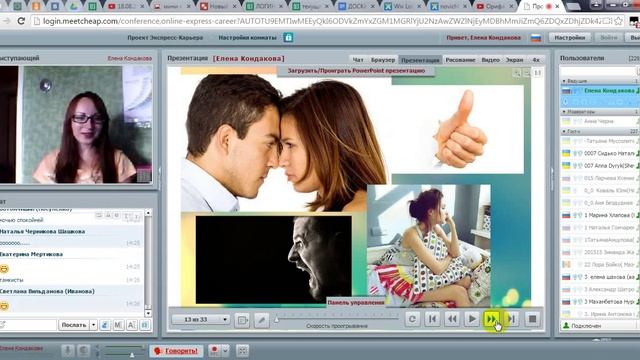The width and height of the screenshot is (640, 360).
Task: Collapse the Гости group in users list
Action: pyautogui.click(x=564, y=131)
